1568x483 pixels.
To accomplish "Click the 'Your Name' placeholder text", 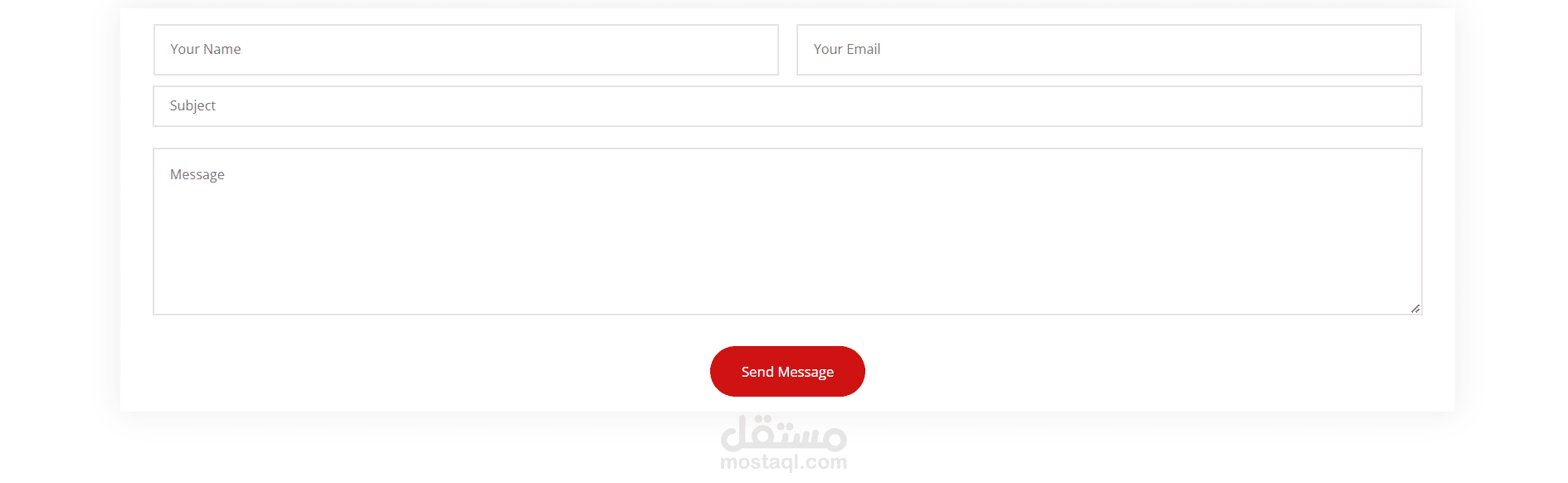I will point(206,49).
